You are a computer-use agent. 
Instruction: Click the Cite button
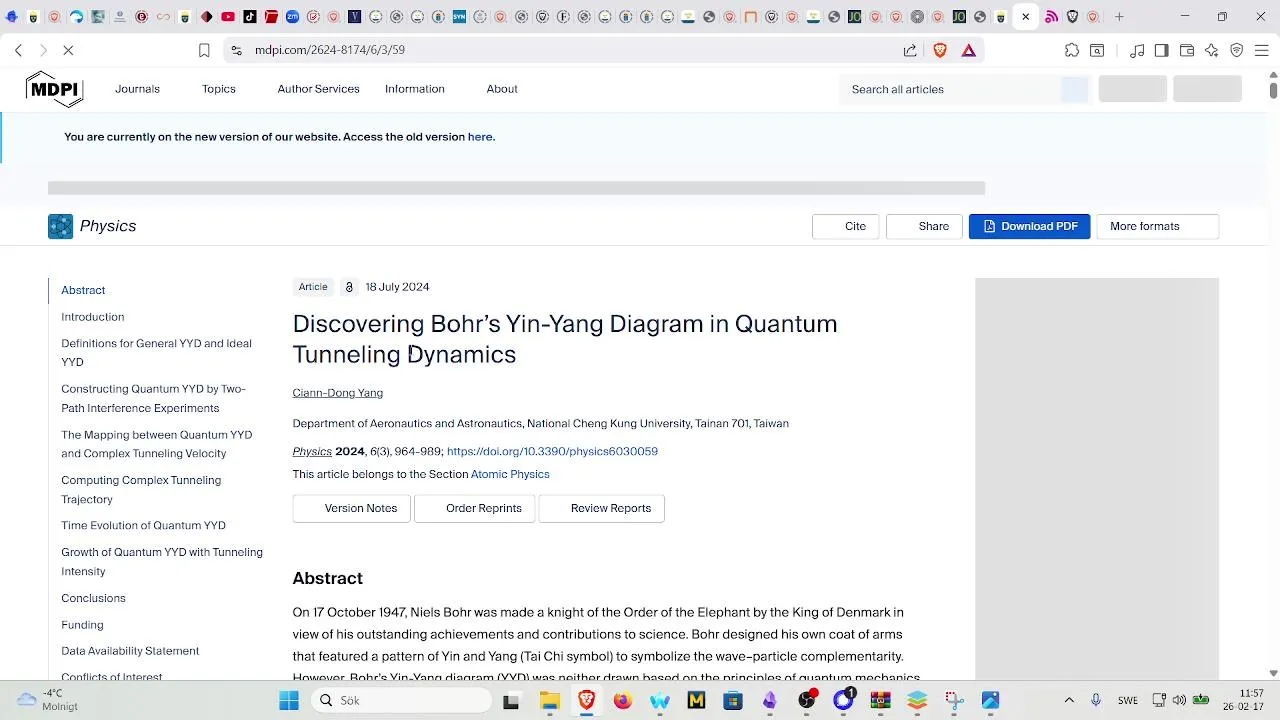[x=845, y=226]
